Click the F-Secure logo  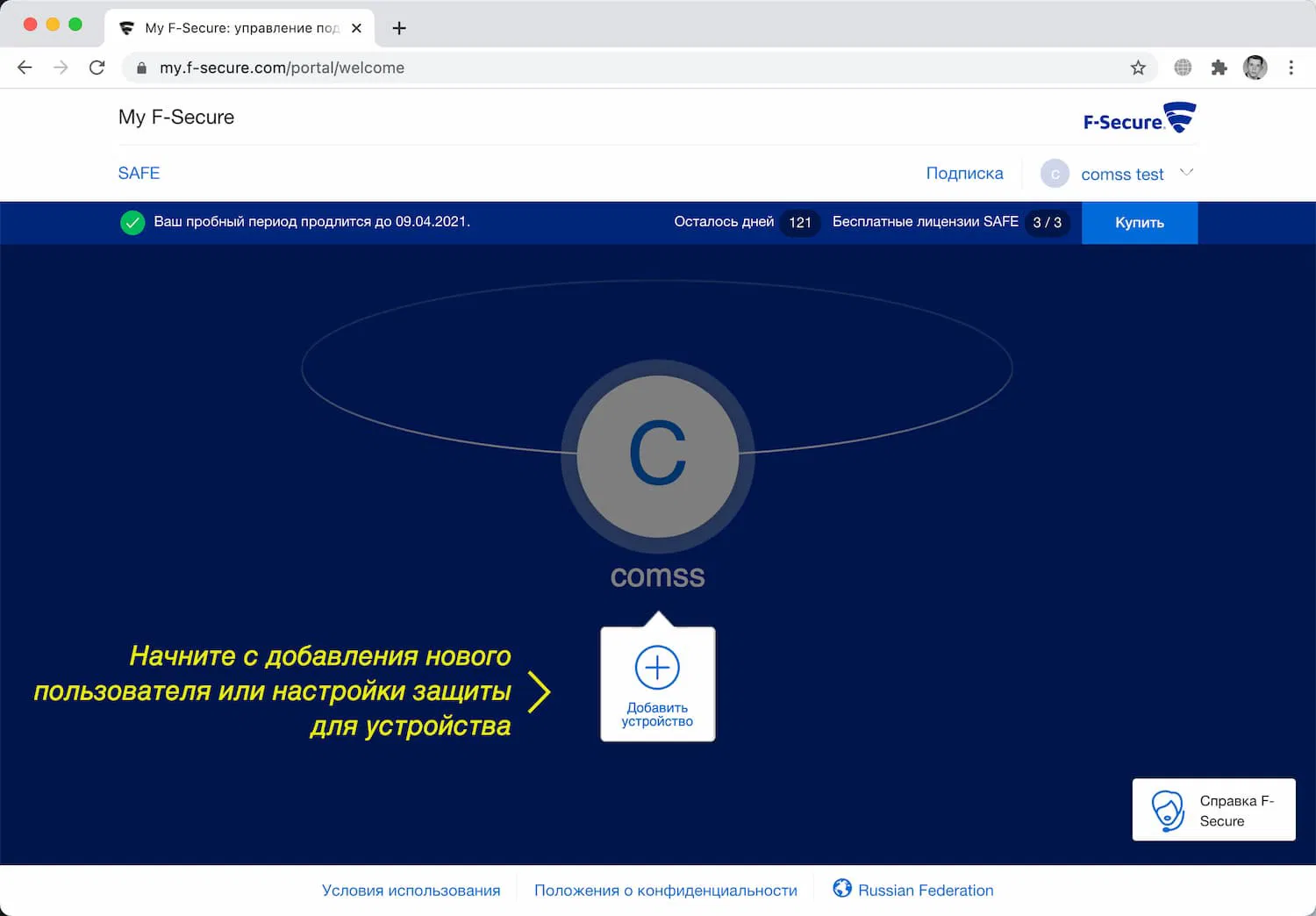(x=1138, y=118)
